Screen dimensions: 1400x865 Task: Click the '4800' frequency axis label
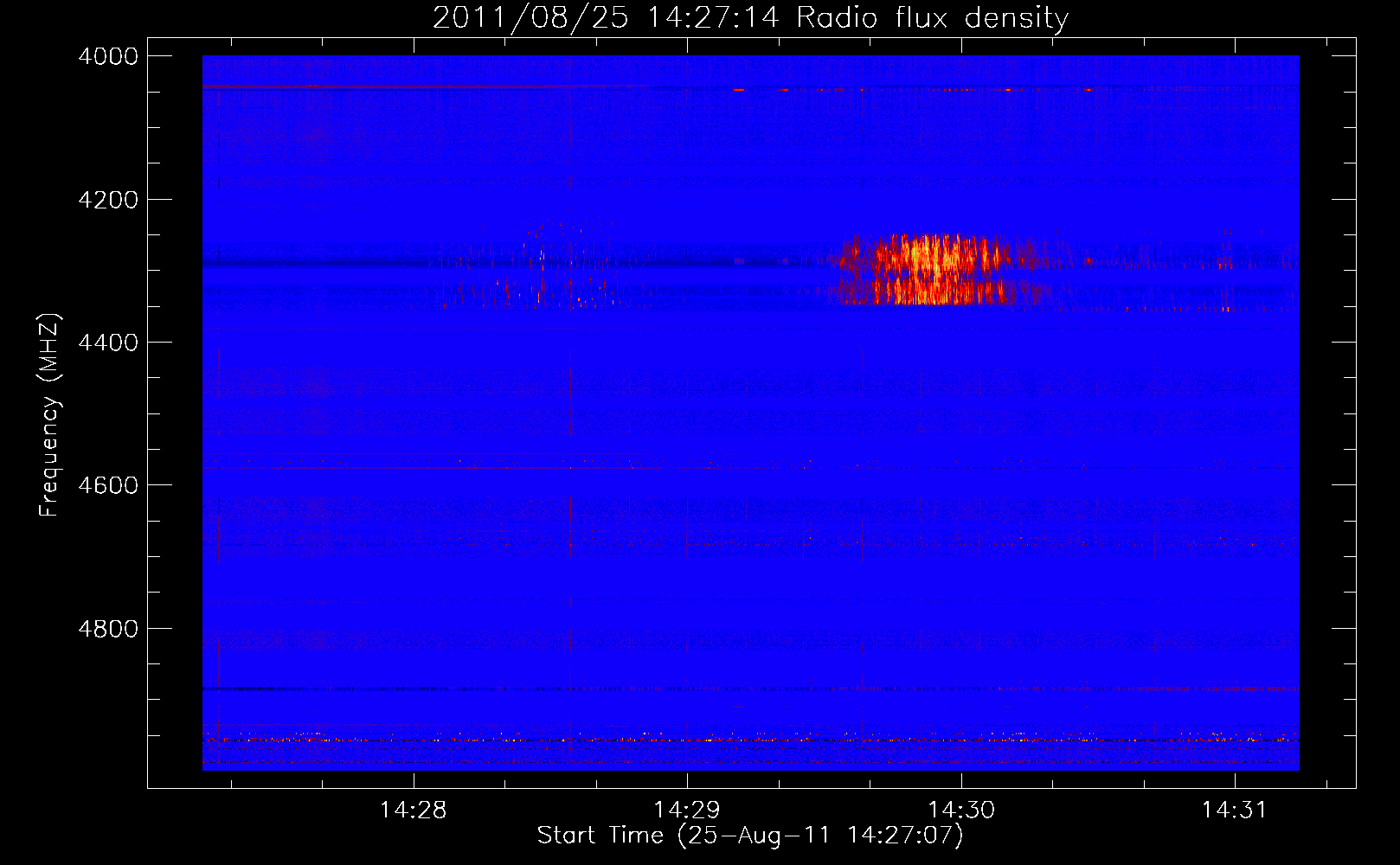(108, 629)
